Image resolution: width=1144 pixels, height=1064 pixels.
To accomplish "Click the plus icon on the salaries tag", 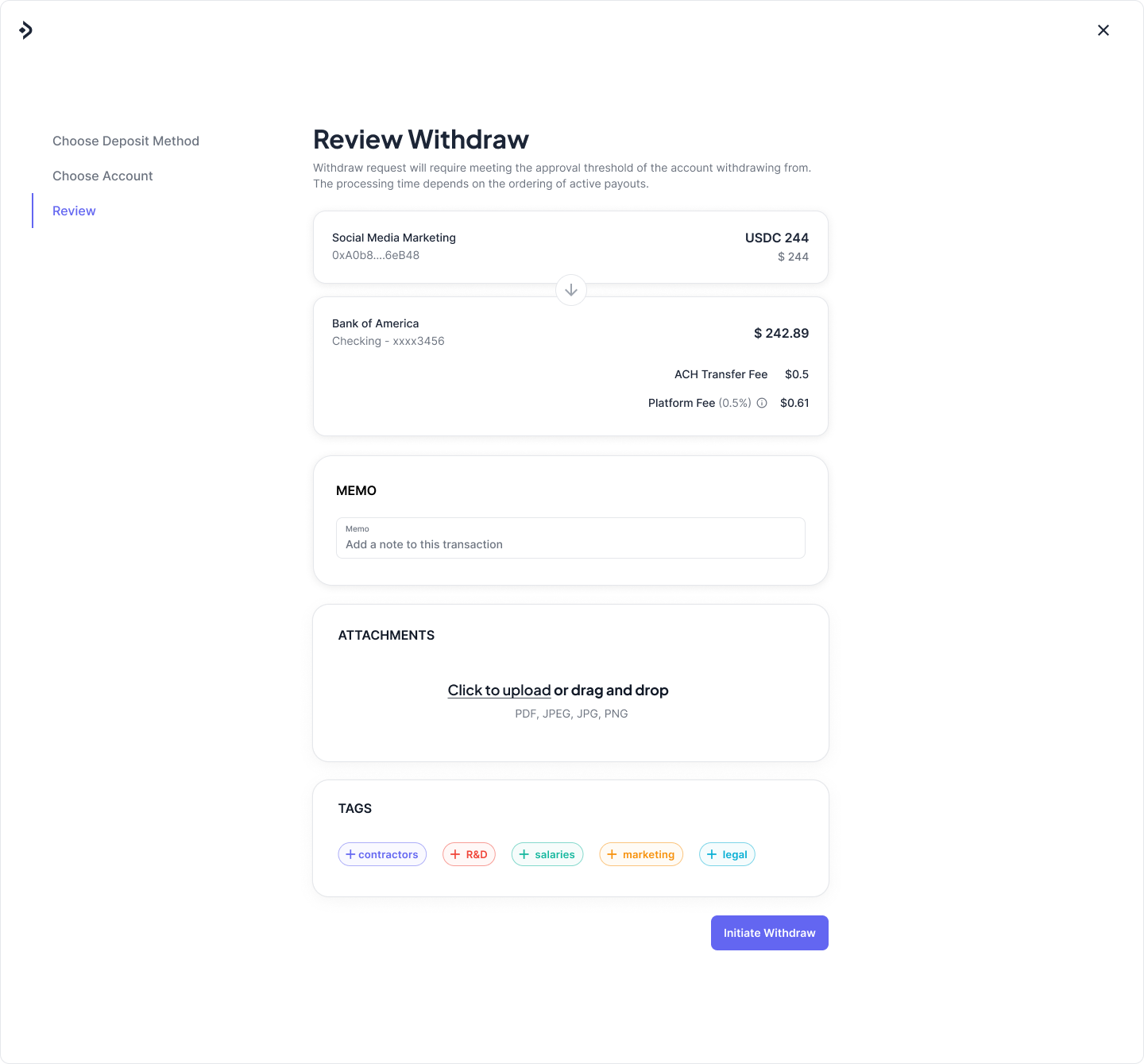I will (x=524, y=854).
